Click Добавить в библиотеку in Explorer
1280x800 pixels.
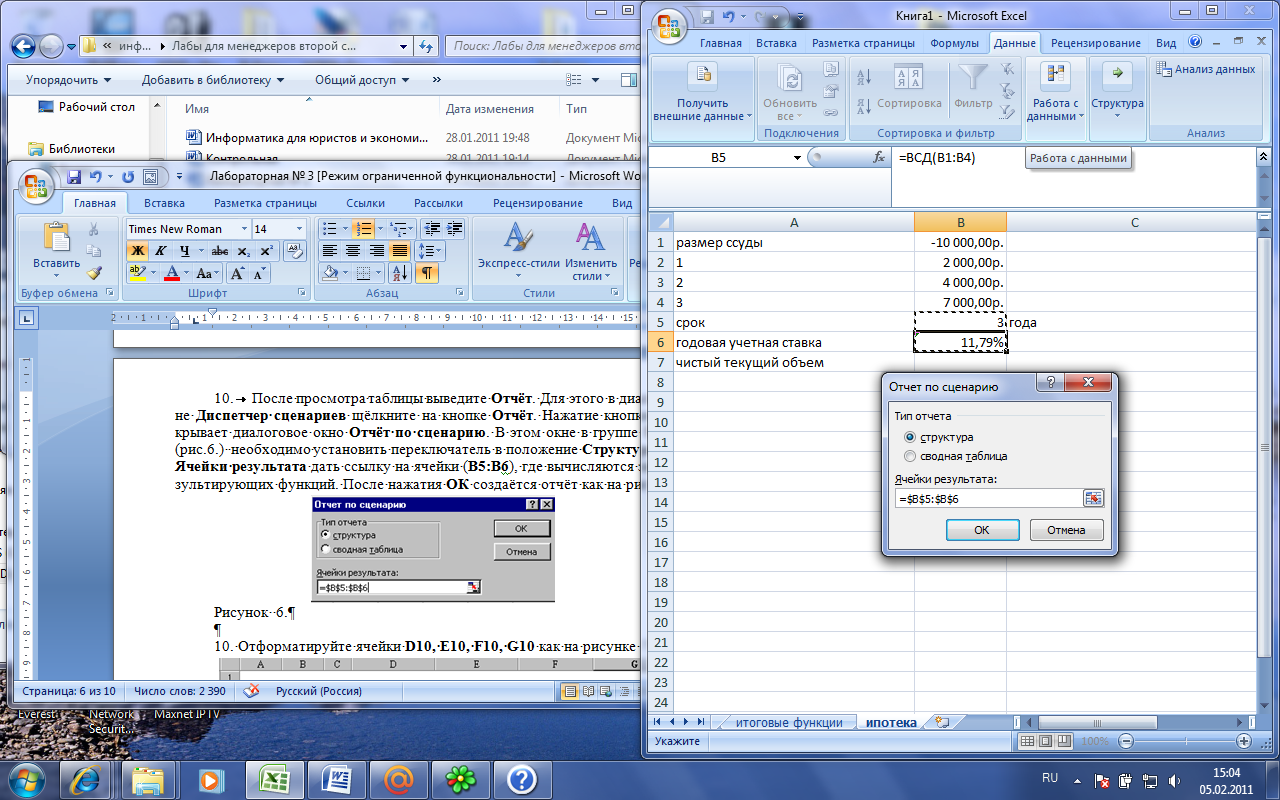pyautogui.click(x=212, y=80)
